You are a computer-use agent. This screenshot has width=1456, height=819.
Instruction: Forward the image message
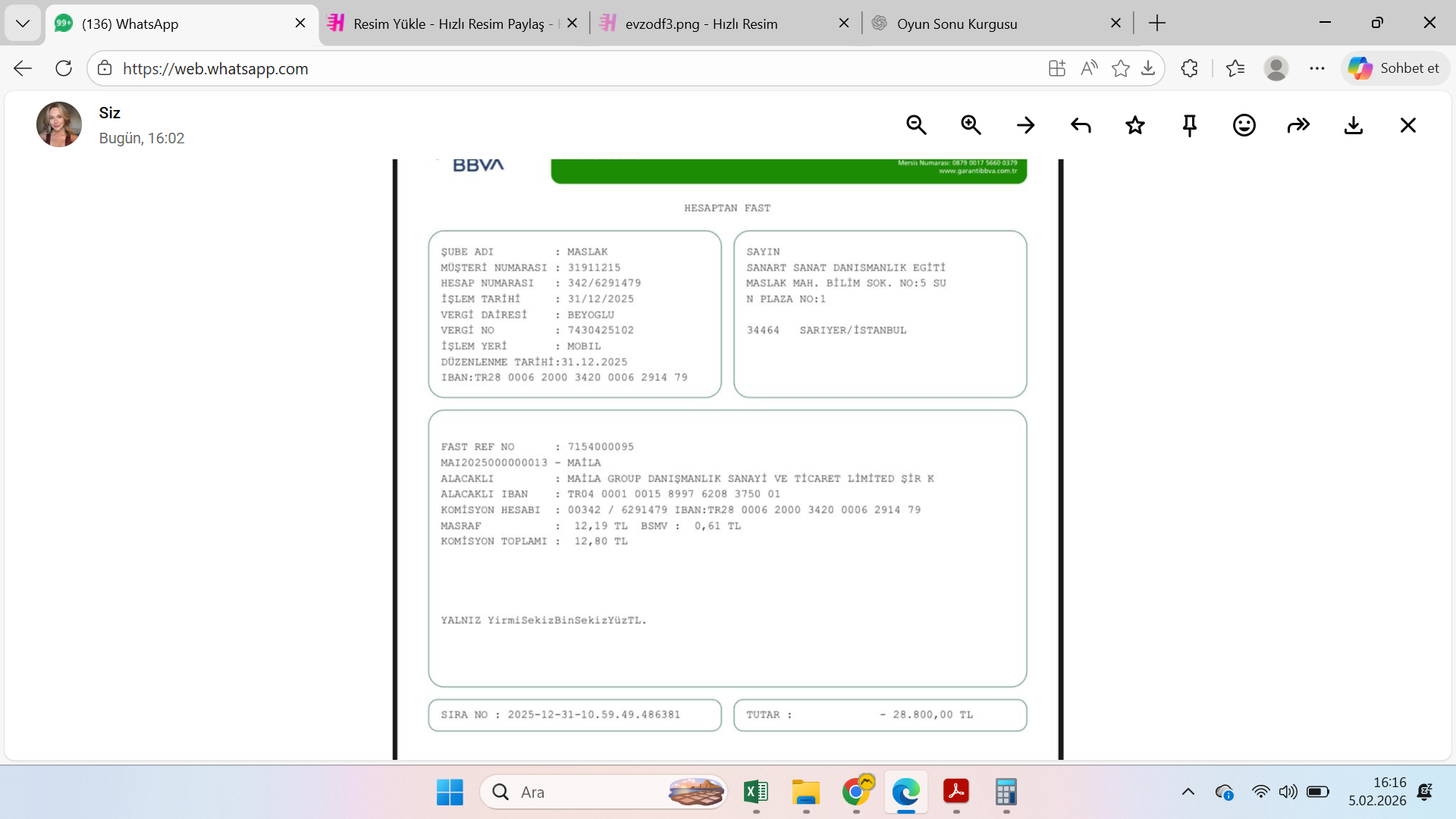[x=1299, y=125]
